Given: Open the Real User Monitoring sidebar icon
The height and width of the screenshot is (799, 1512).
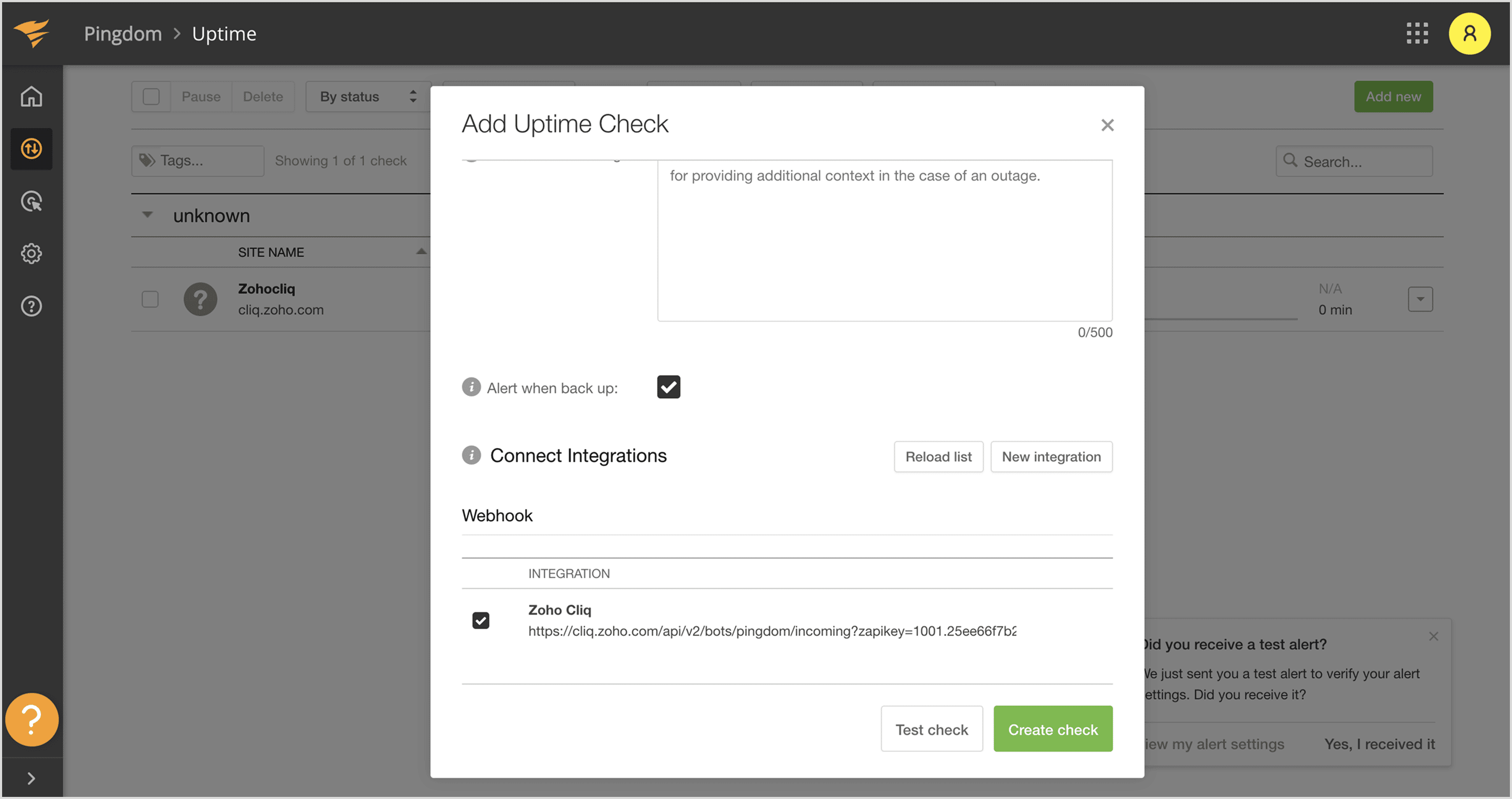Looking at the screenshot, I should (x=31, y=202).
